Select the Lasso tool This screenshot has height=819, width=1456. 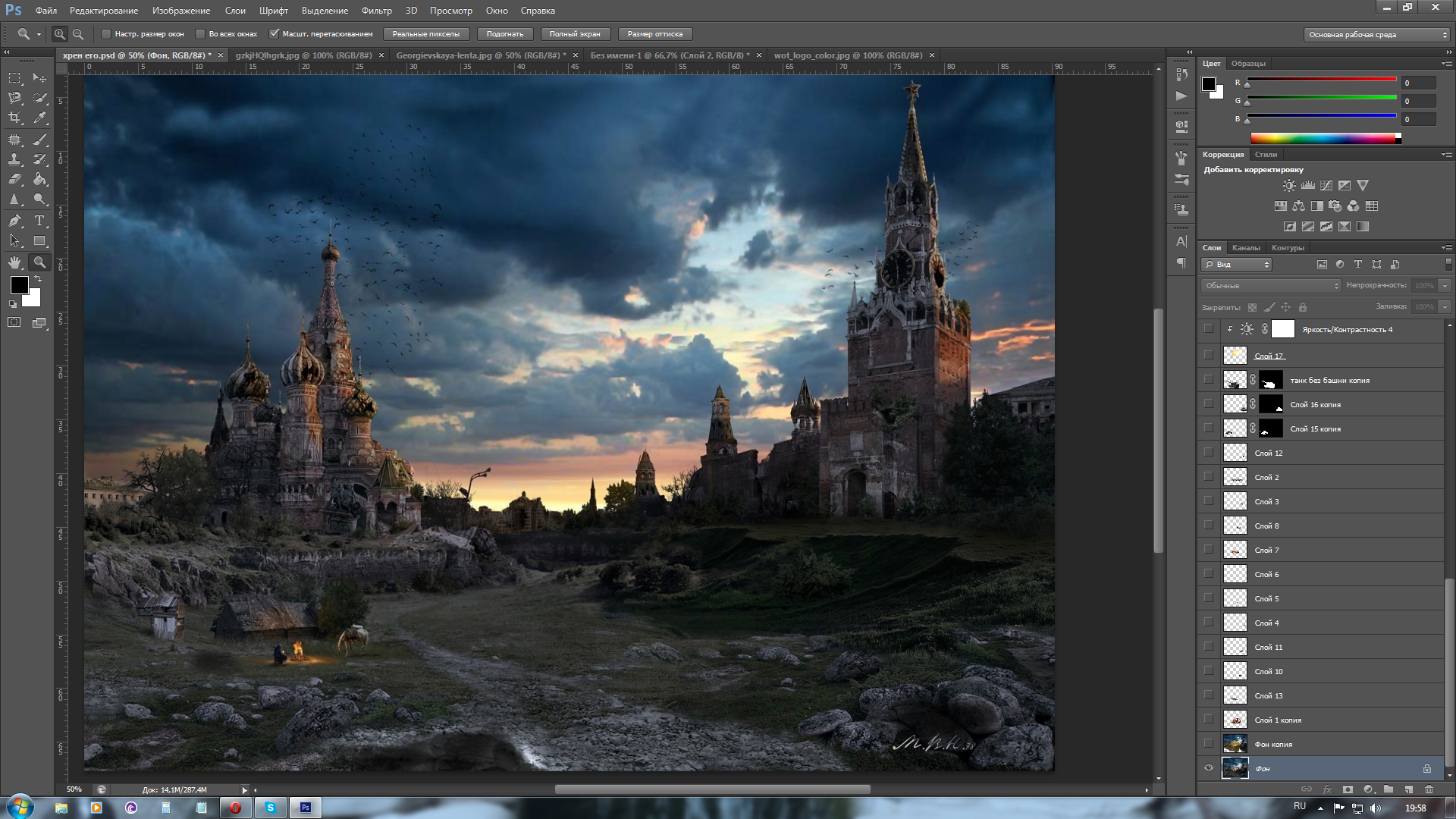click(14, 98)
